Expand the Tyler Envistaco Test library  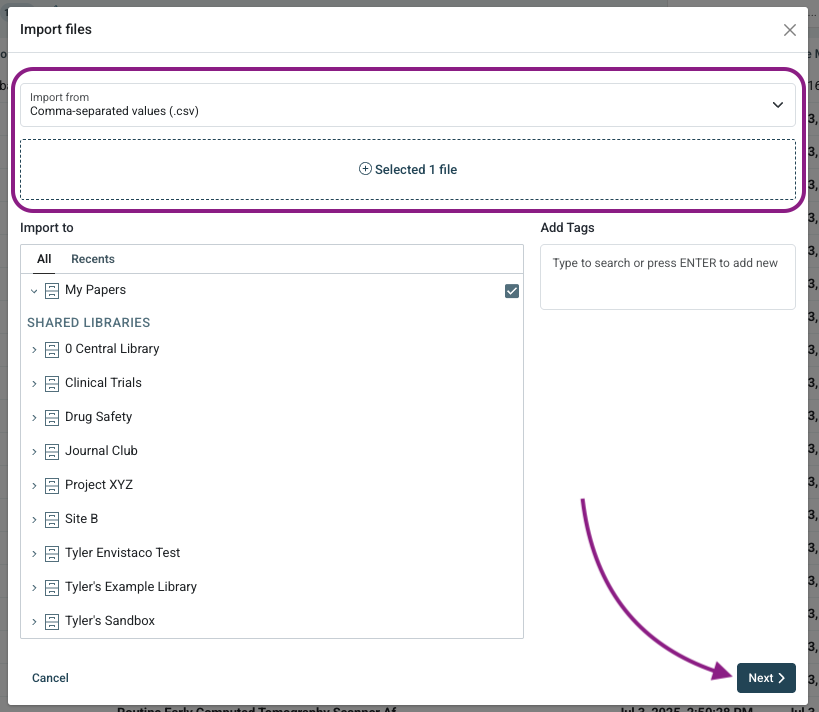coord(34,554)
